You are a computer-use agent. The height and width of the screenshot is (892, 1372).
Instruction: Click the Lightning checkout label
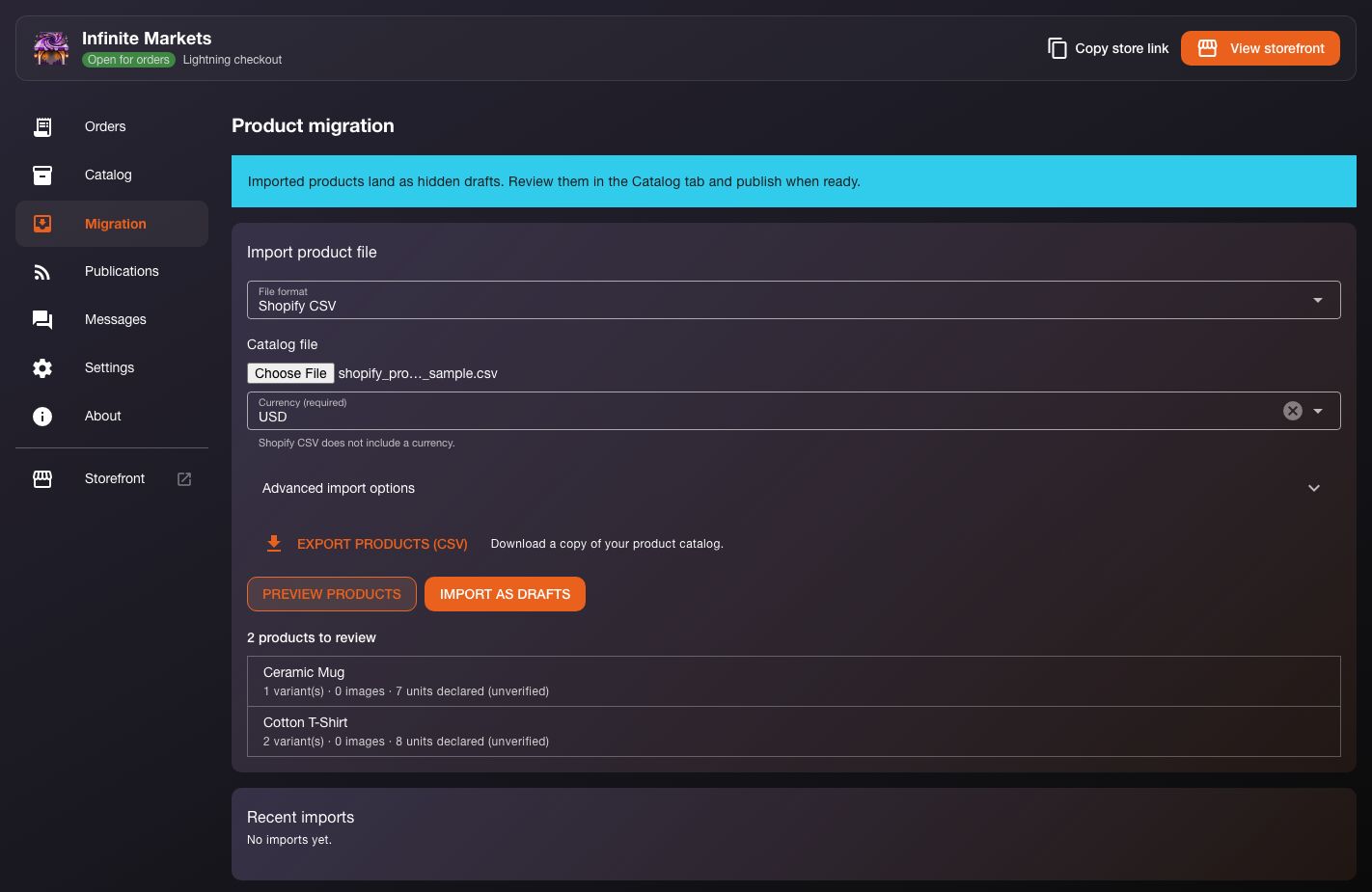pyautogui.click(x=233, y=60)
